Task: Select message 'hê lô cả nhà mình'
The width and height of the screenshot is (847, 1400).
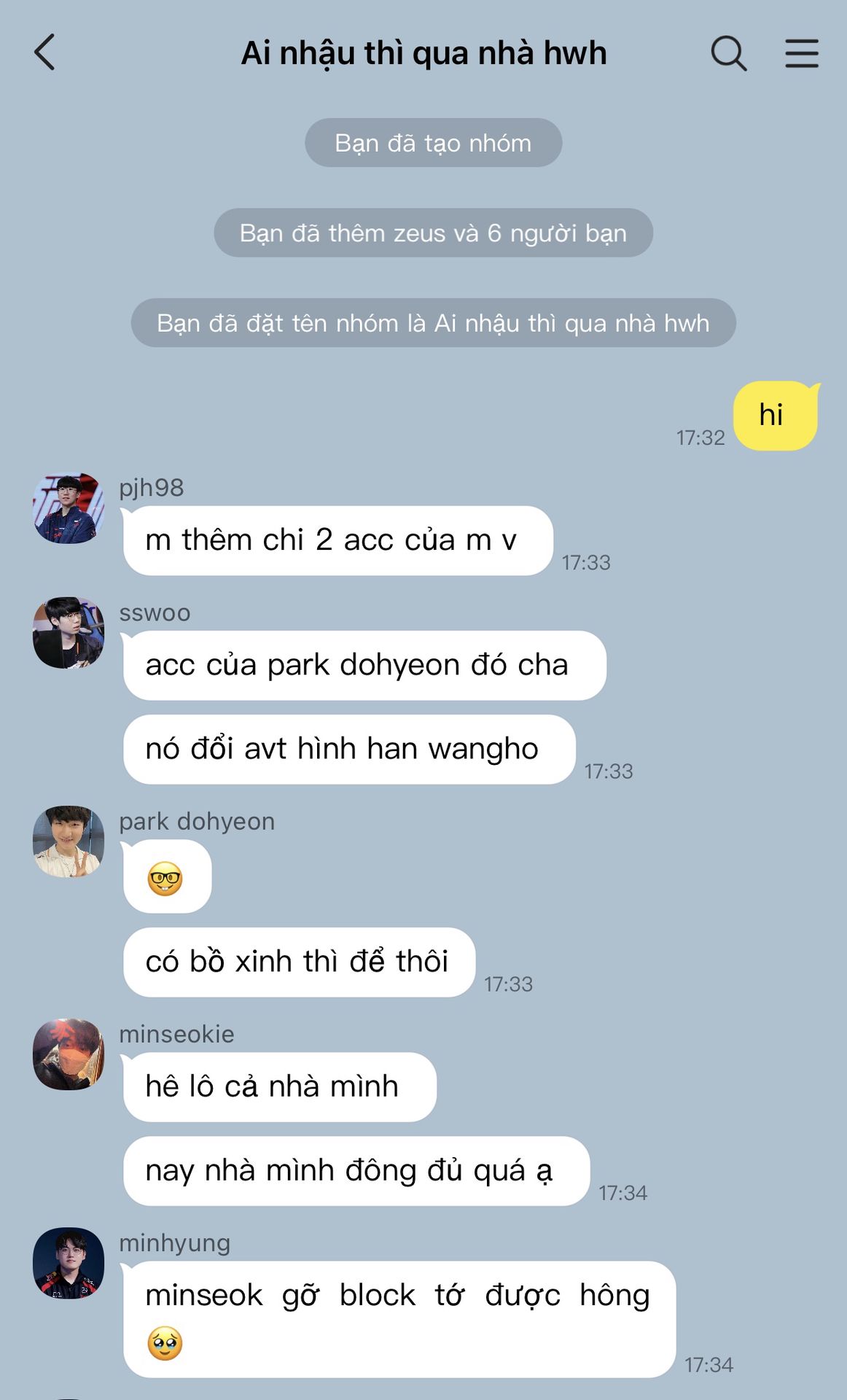Action: coord(280,1086)
